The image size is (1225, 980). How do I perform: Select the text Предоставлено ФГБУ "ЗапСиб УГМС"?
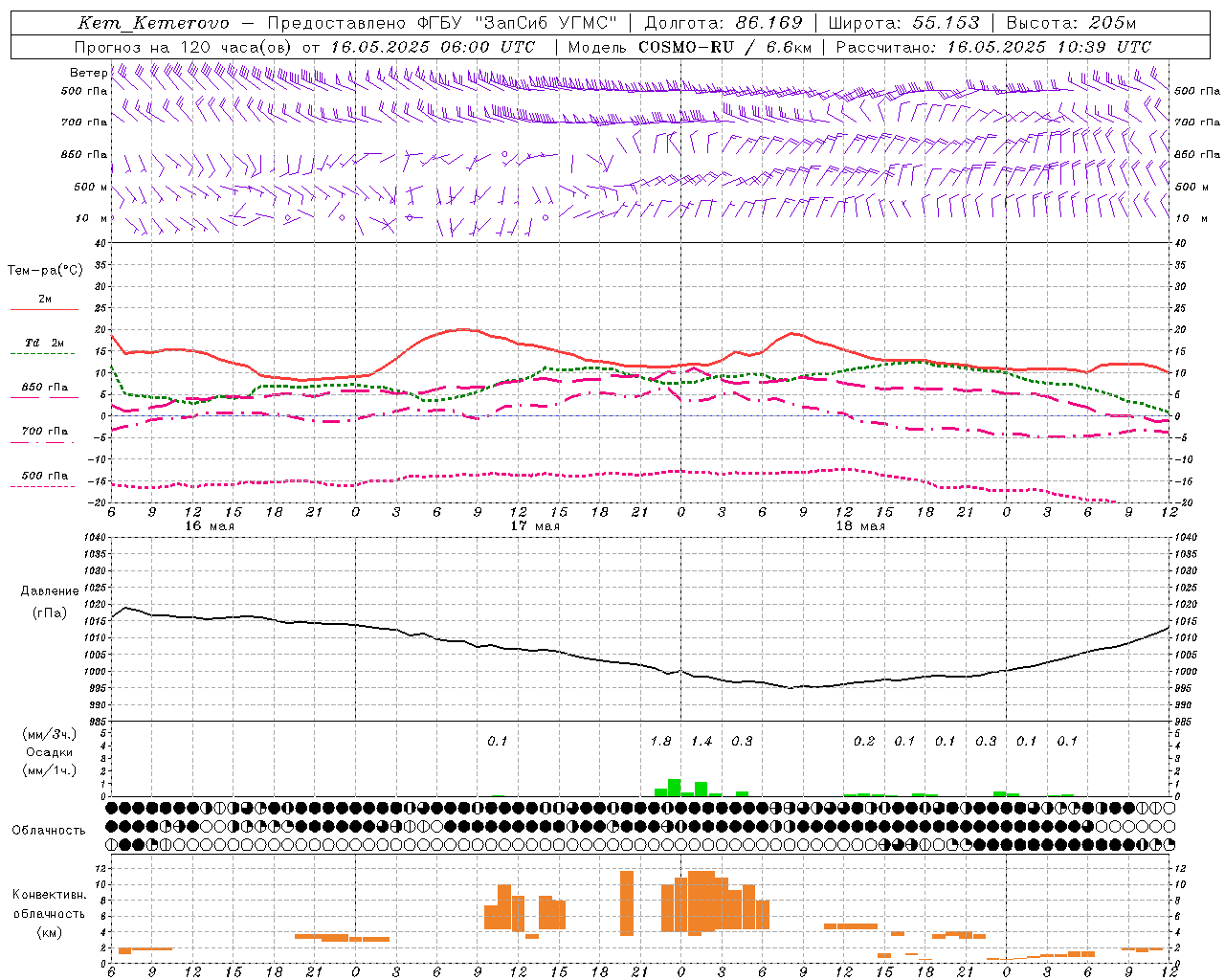442,23
